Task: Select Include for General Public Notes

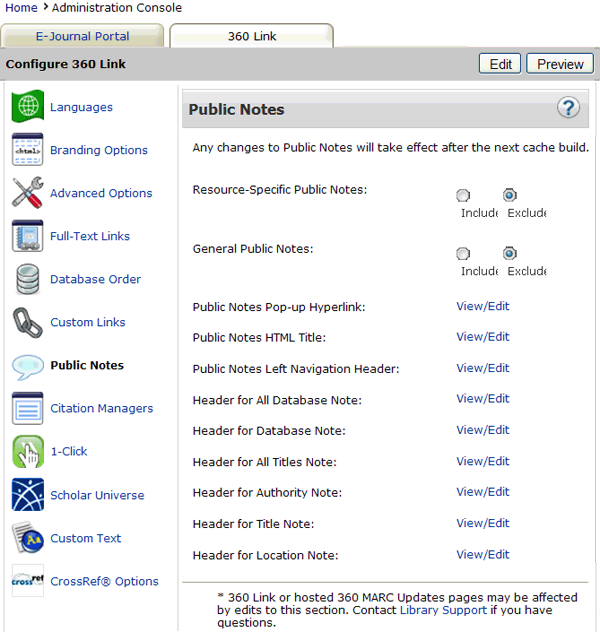Action: 463,254
